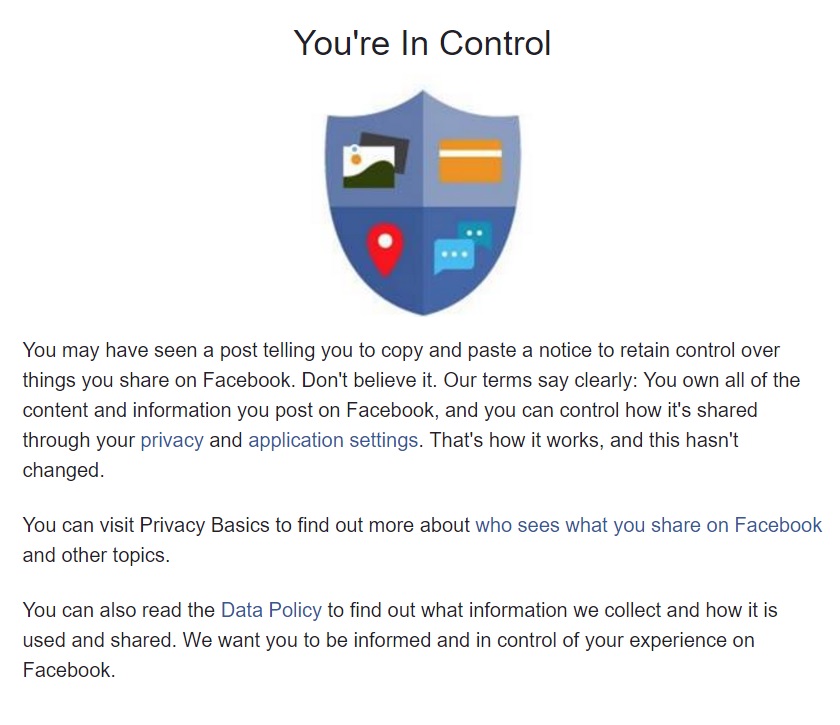Screen dimensions: 840x725
Task: Click 'and other topics.' text
Action: pyautogui.click(x=96, y=555)
